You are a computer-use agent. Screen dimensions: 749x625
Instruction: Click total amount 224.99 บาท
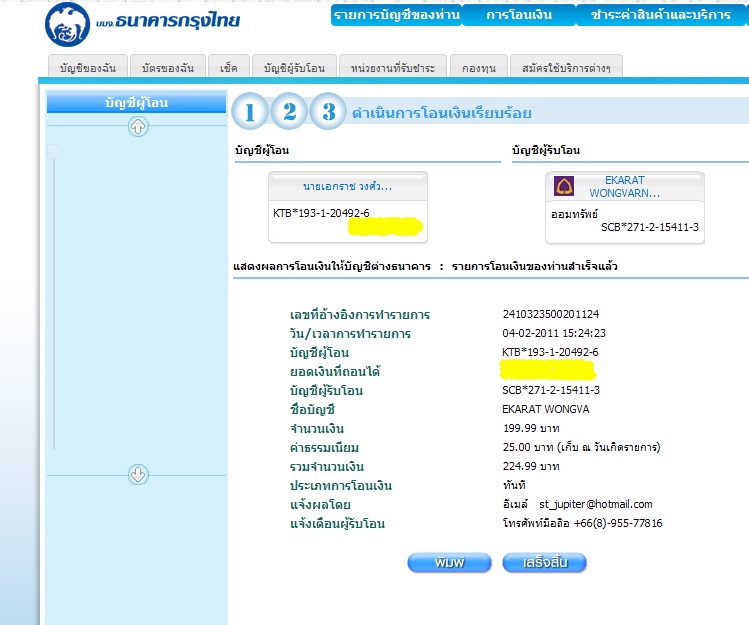click(x=531, y=466)
